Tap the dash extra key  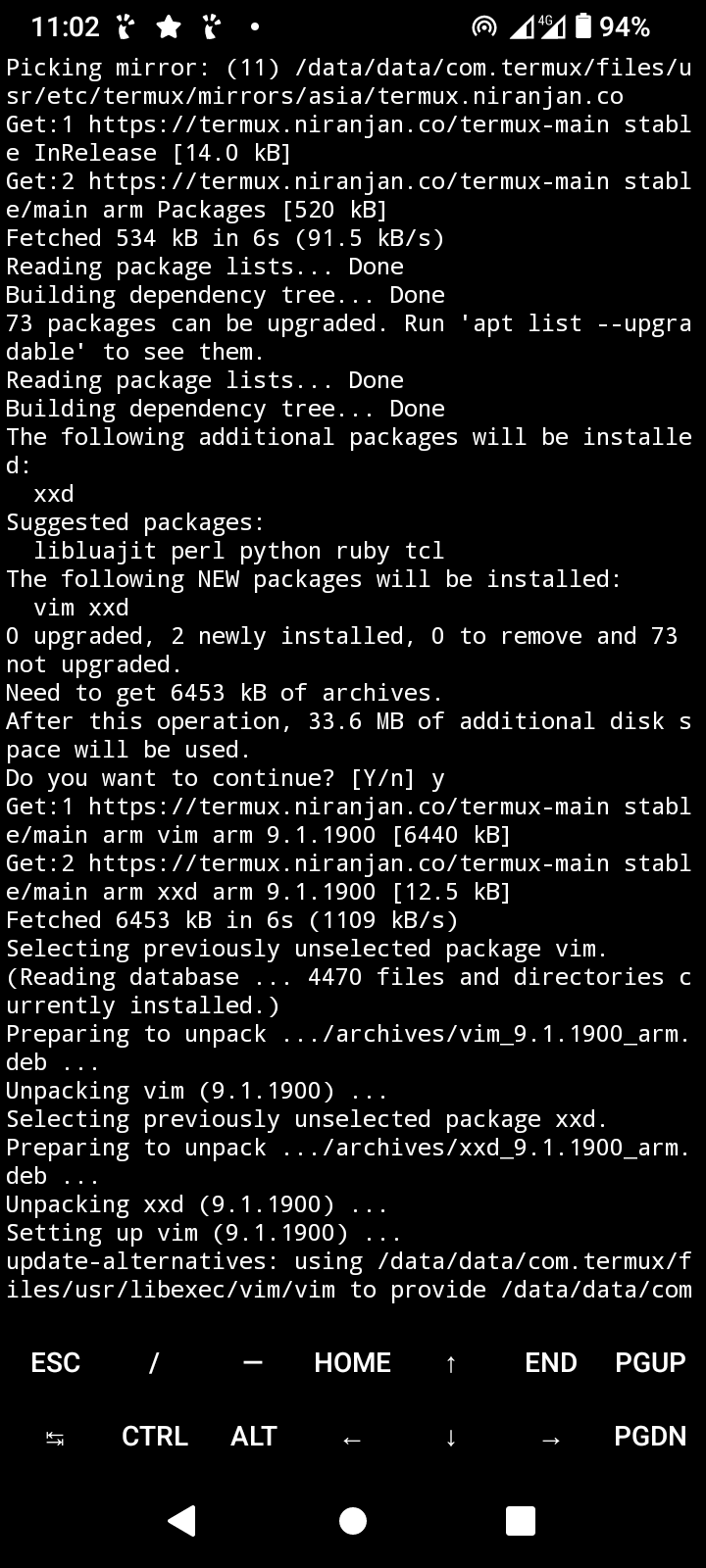[253, 1362]
